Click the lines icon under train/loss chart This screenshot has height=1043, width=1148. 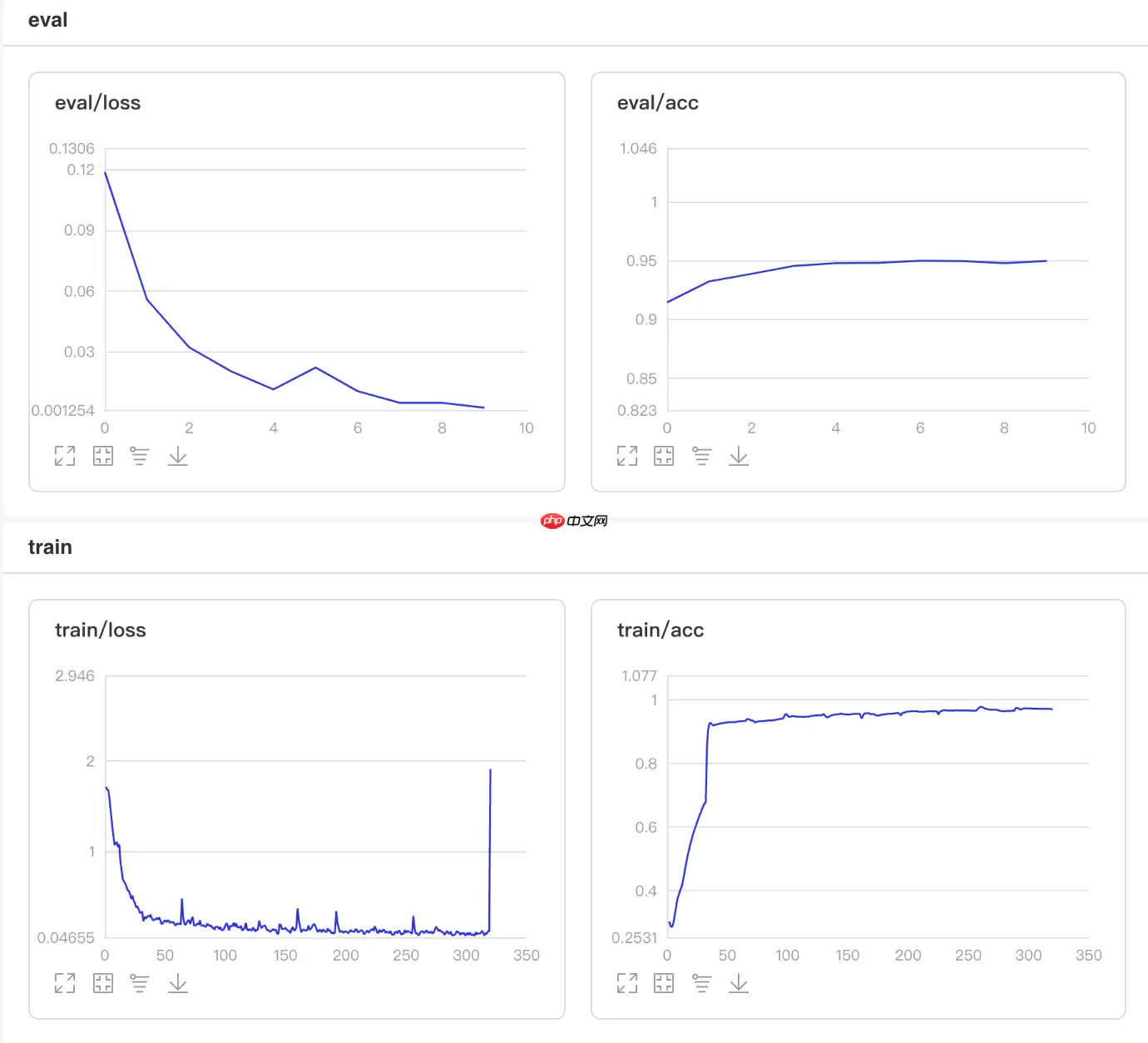point(140,983)
